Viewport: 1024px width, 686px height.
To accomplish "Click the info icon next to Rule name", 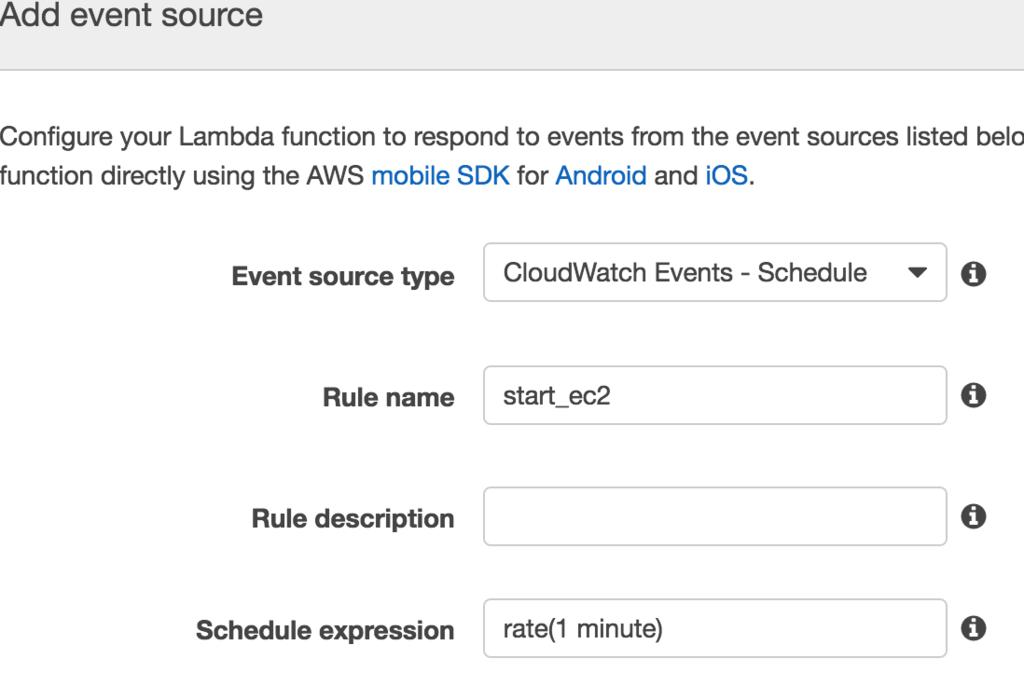I will click(x=973, y=396).
